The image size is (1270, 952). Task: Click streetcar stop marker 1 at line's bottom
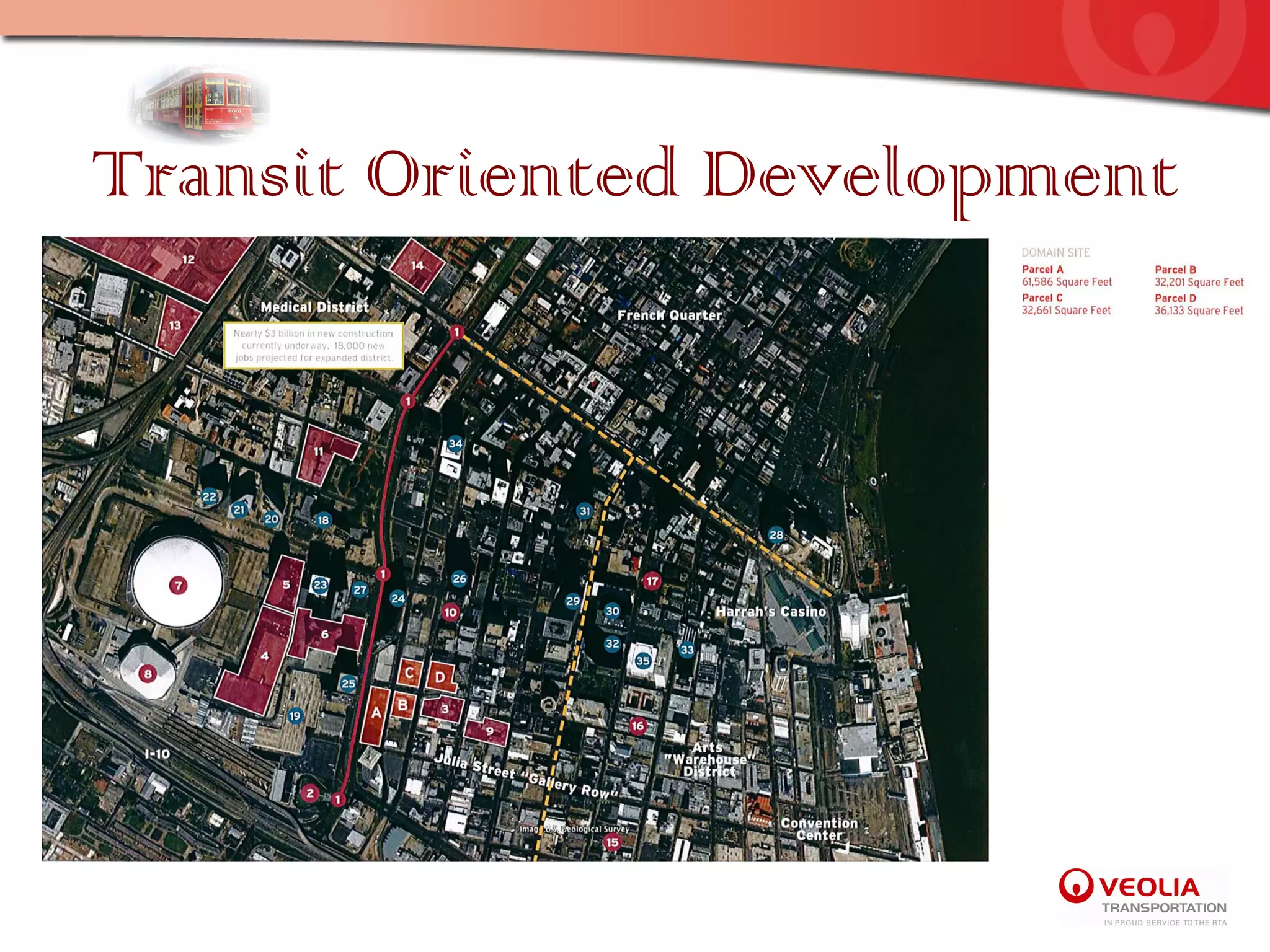(x=338, y=800)
